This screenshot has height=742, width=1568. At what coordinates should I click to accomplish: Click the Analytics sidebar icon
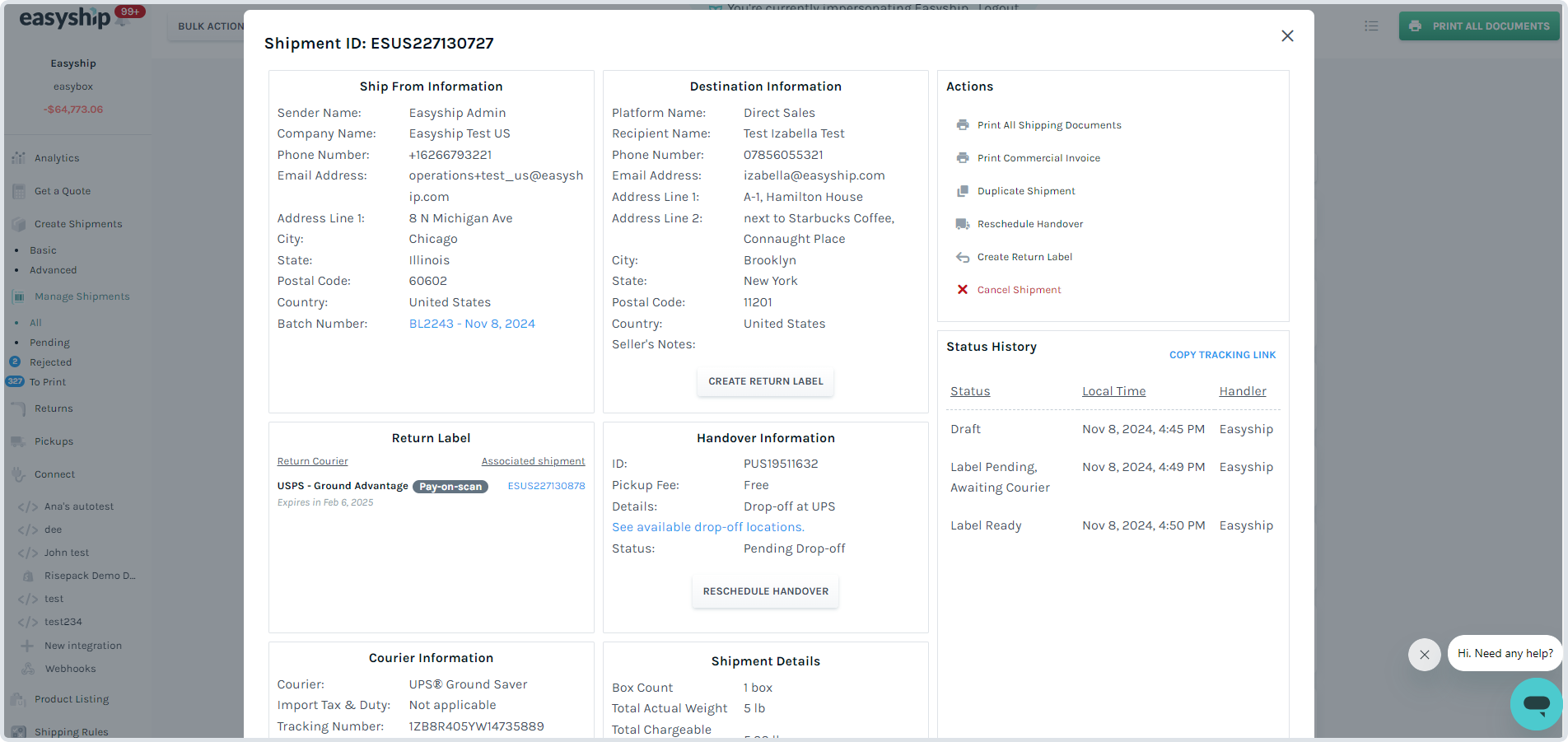click(19, 158)
